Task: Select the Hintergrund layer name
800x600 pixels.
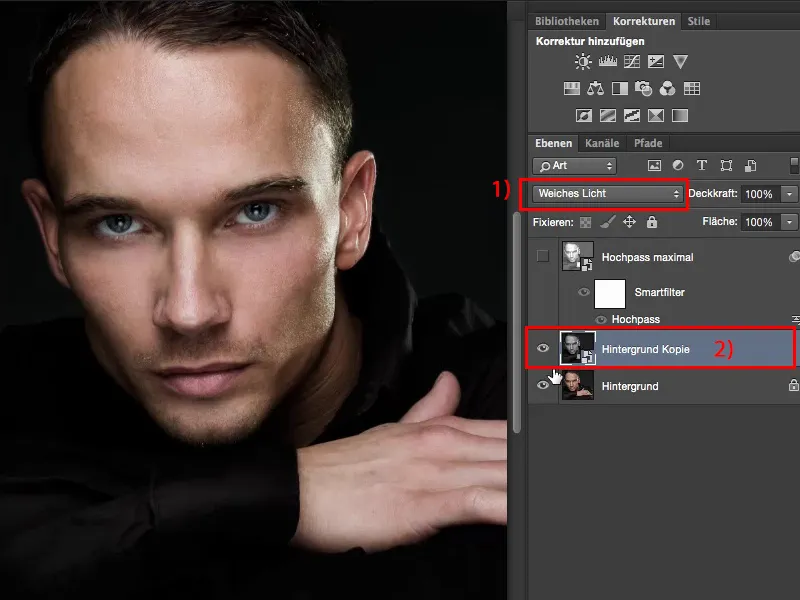Action: (x=630, y=386)
